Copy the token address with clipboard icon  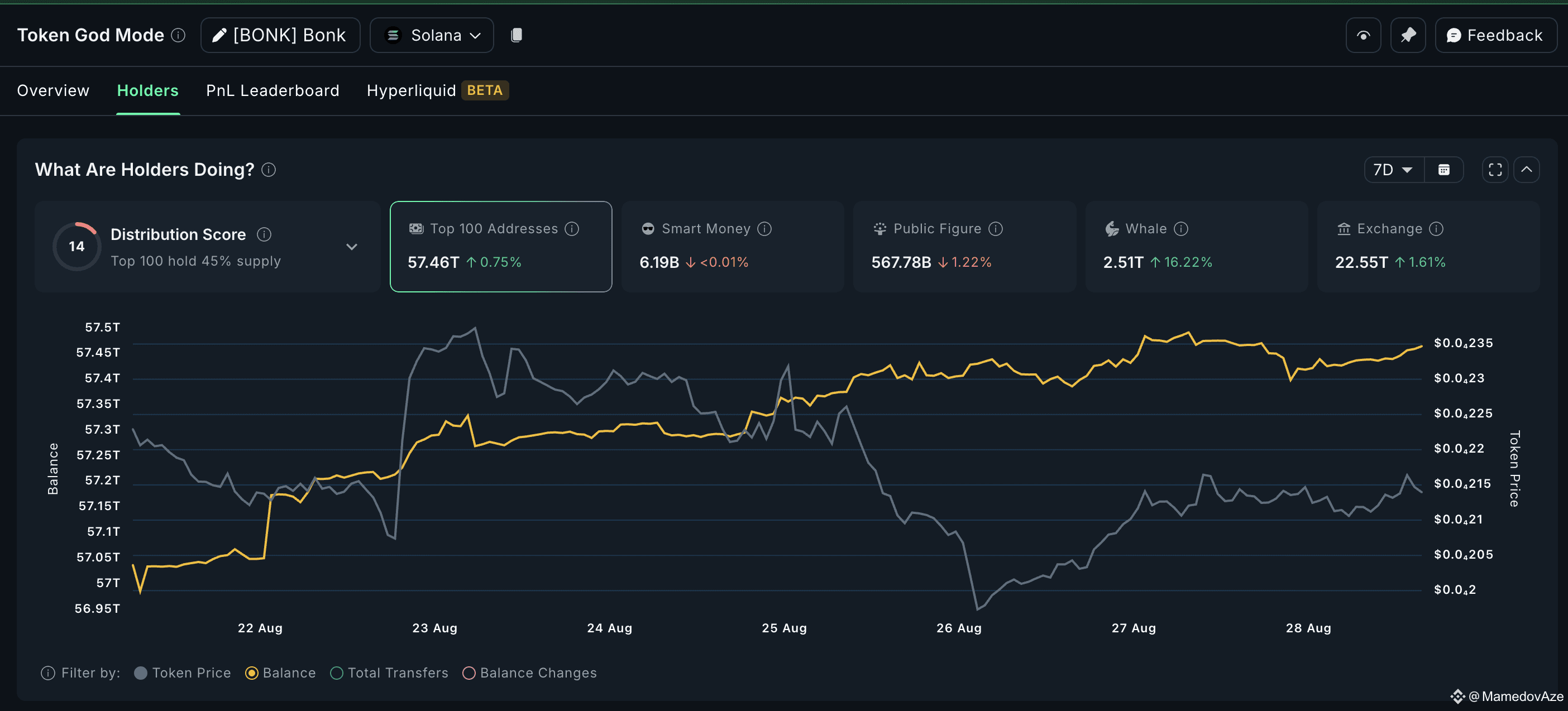[x=516, y=35]
